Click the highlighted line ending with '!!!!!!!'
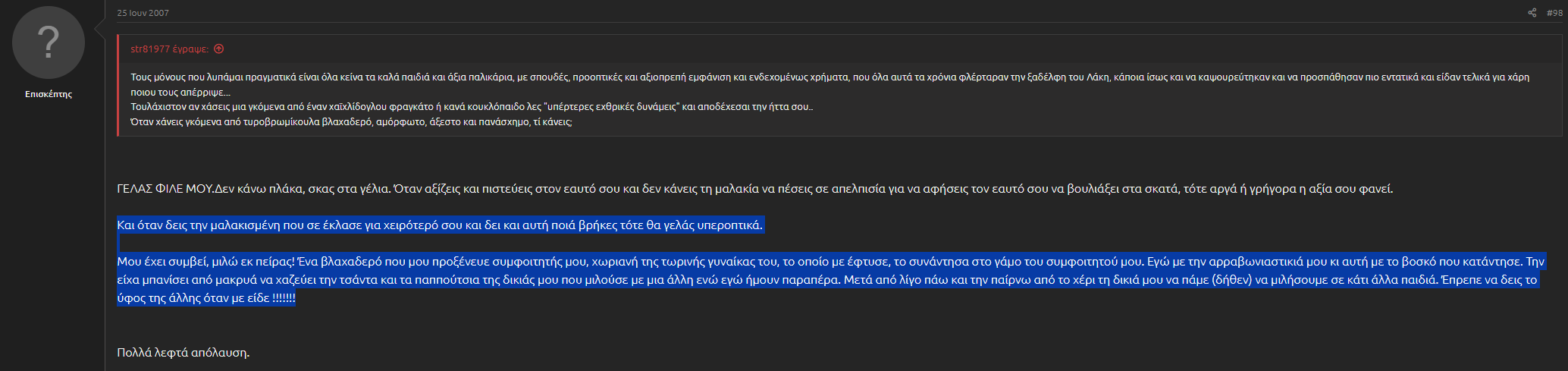 [205, 298]
